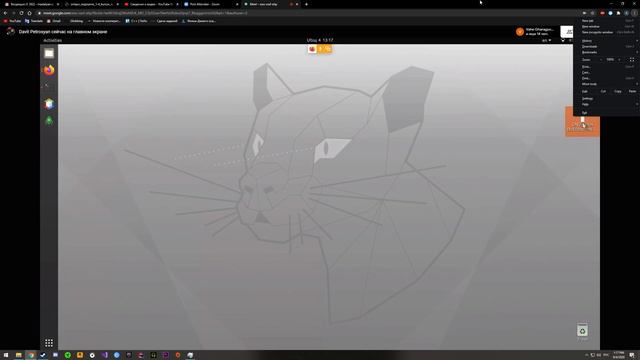640x360 pixels.
Task: Choose Exit in Chrome menu
Action: point(607,113)
